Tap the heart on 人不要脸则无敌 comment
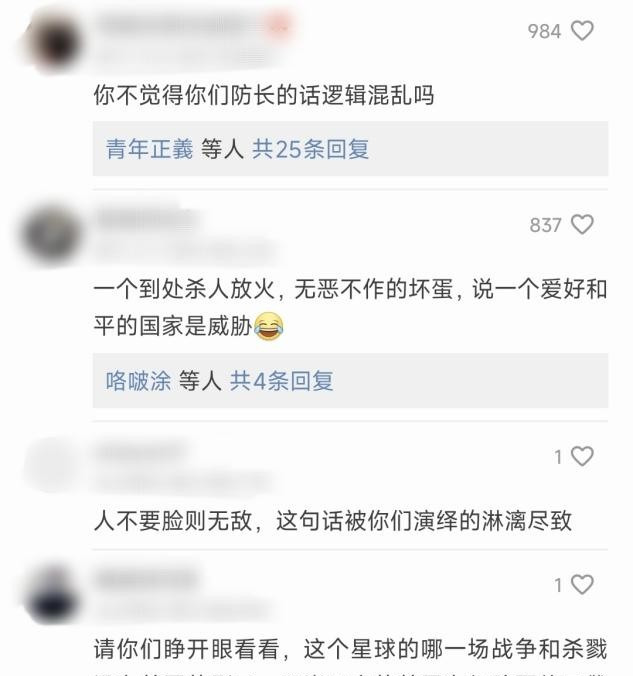 click(x=582, y=456)
